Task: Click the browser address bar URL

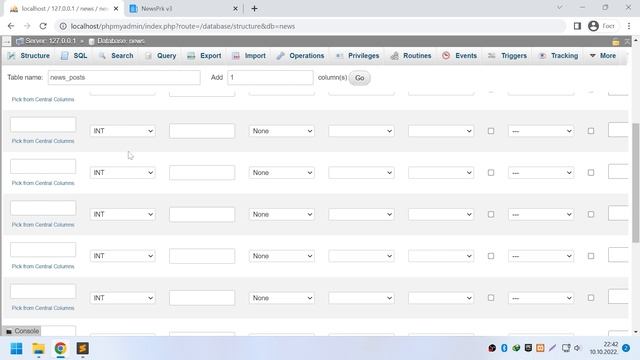Action: coord(183,26)
